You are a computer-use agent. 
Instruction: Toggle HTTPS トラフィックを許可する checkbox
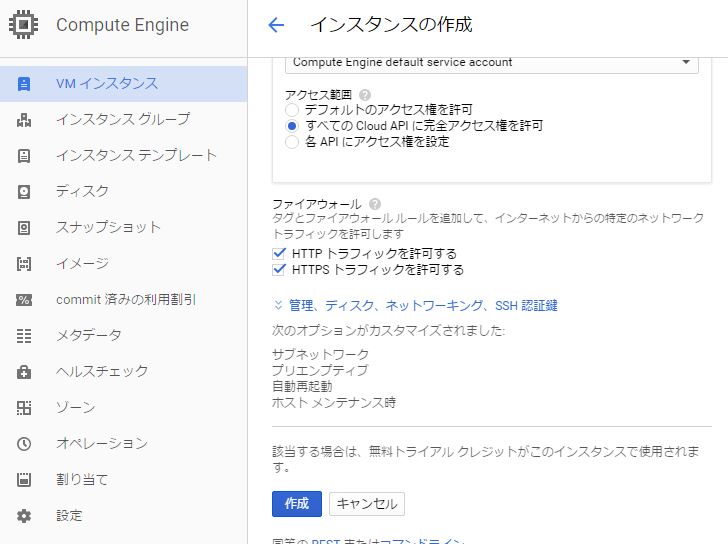click(279, 269)
